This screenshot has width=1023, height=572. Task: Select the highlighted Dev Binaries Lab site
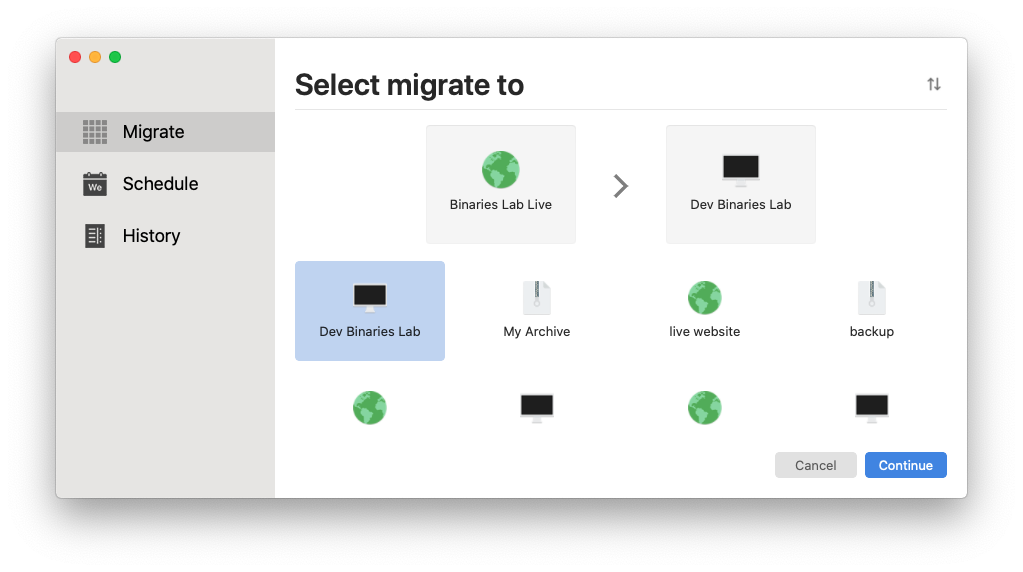(x=370, y=311)
